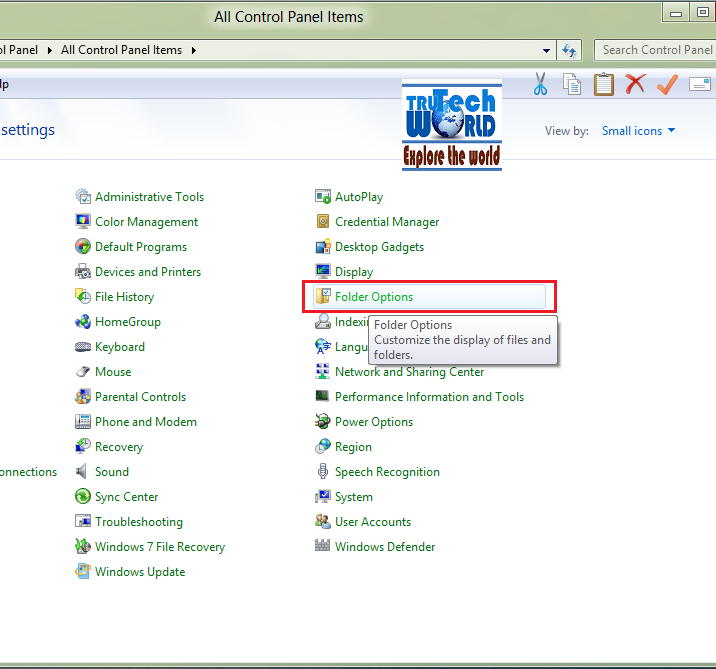The width and height of the screenshot is (716, 669).
Task: Click the AutoPlay icon
Action: [323, 196]
